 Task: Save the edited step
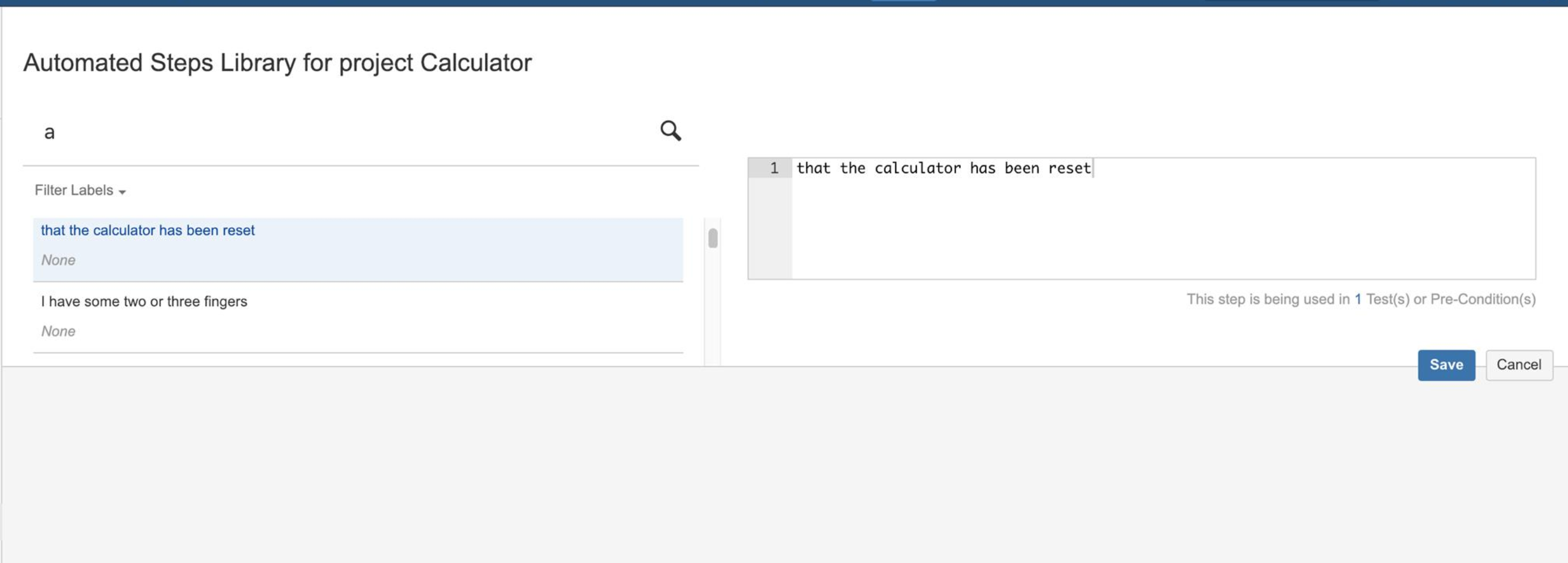1446,365
